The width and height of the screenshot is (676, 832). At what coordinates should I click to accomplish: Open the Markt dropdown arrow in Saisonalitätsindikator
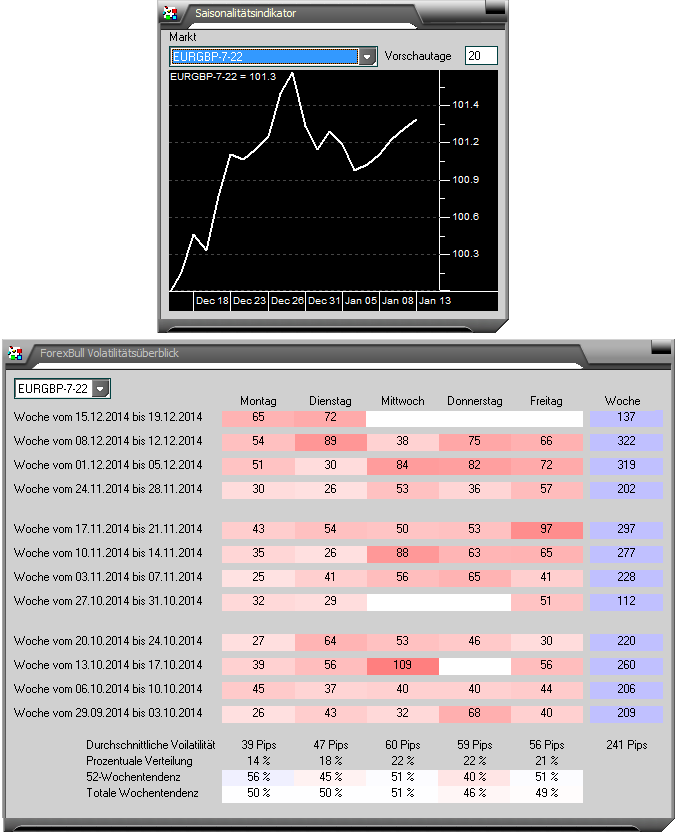point(367,56)
